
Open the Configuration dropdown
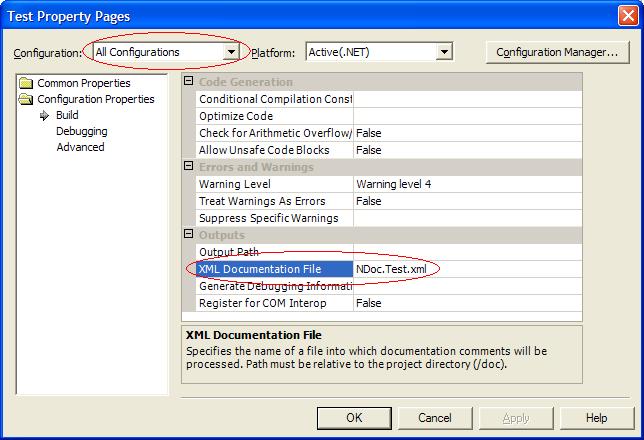[x=232, y=52]
